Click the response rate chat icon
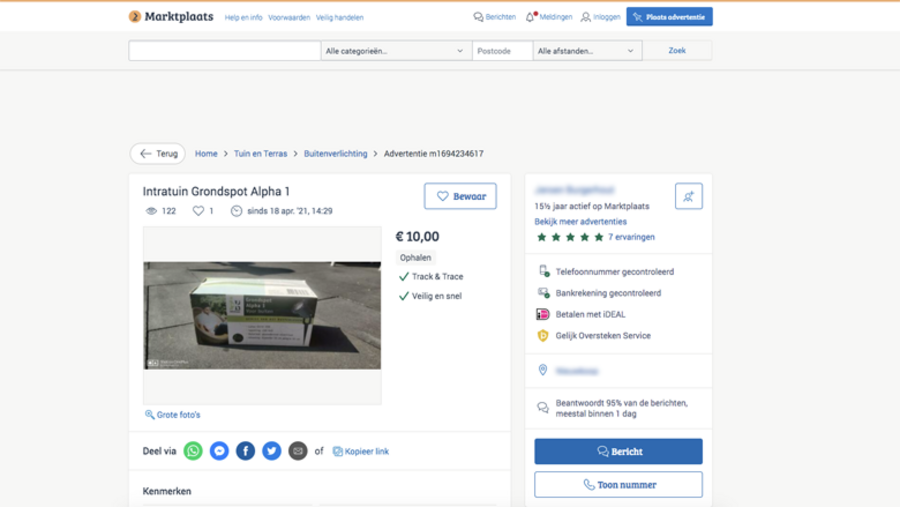 click(x=543, y=408)
